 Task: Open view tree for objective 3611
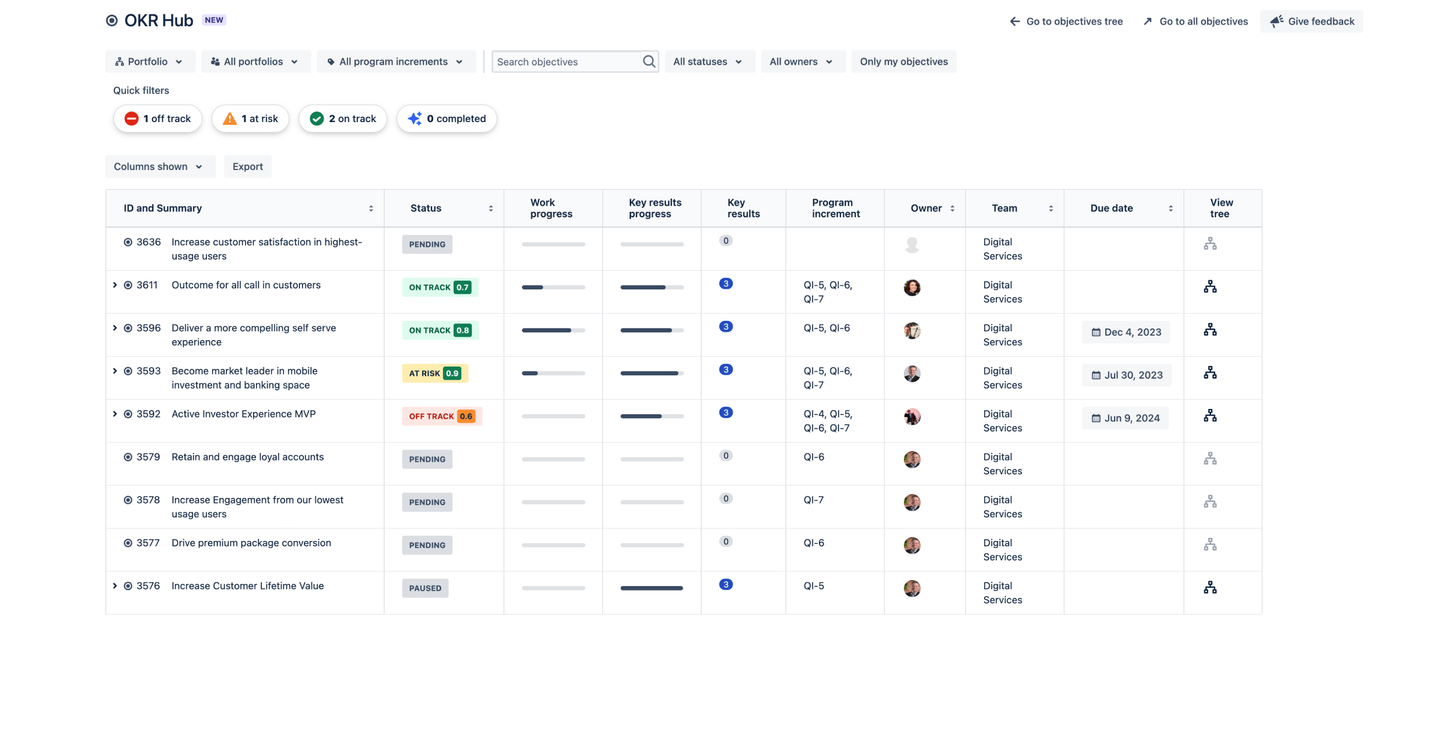click(1210, 287)
